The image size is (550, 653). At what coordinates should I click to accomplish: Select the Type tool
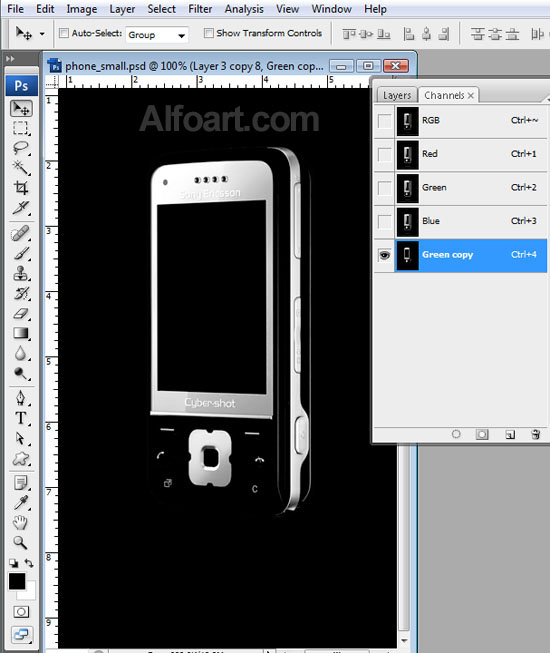tap(21, 418)
